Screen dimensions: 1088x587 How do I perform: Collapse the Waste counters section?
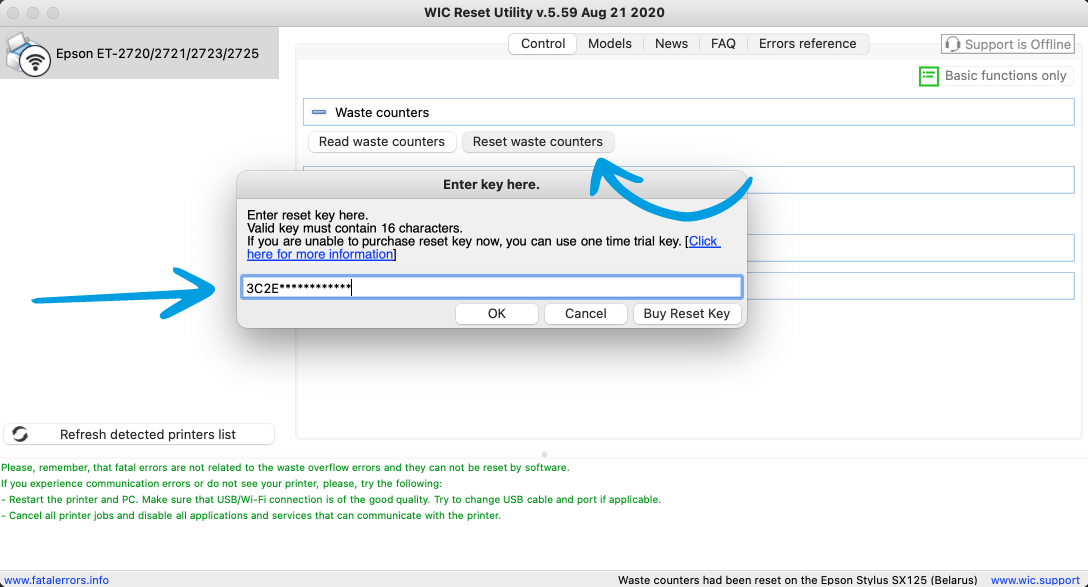tap(318, 112)
